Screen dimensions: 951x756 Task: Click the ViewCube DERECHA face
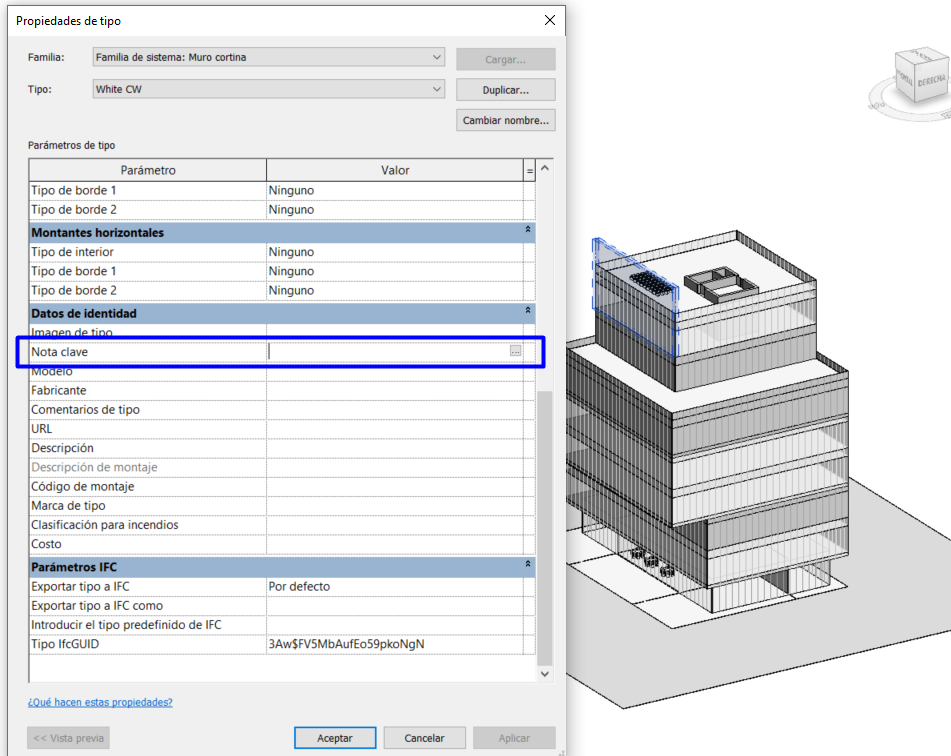931,81
